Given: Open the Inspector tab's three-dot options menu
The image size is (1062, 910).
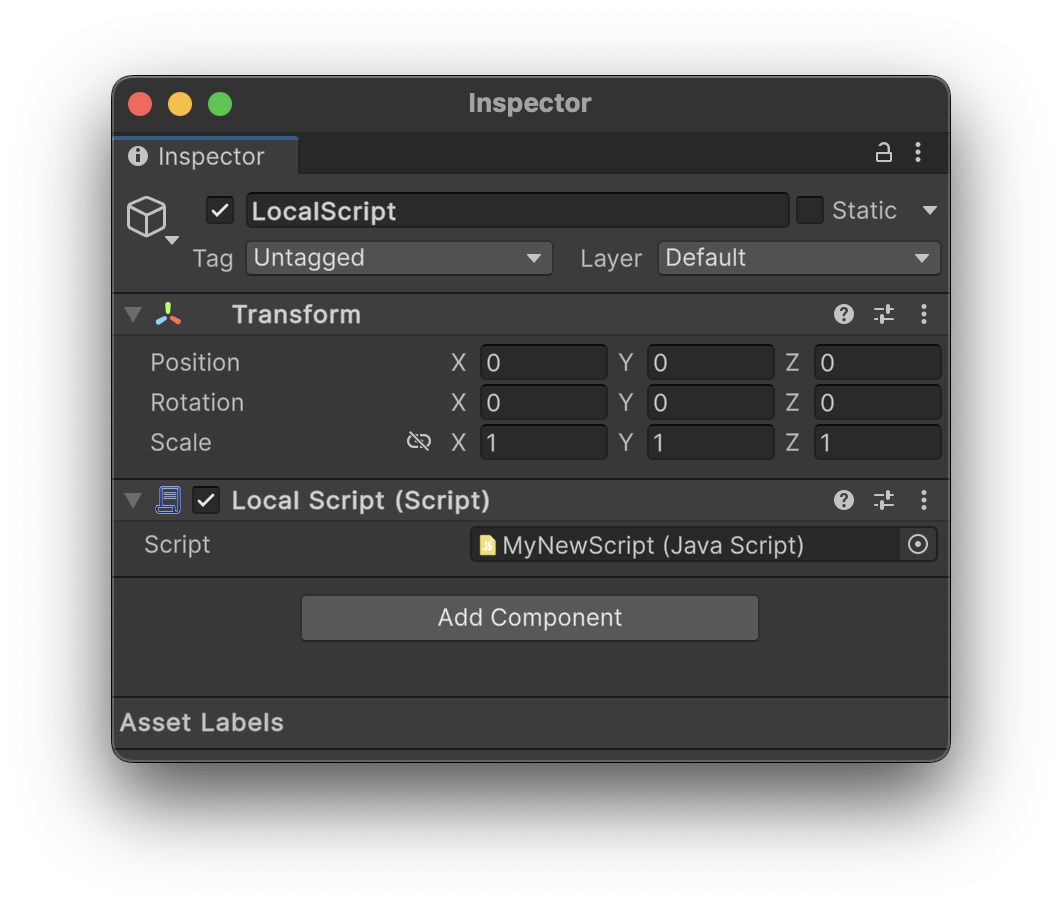Looking at the screenshot, I should (x=918, y=153).
